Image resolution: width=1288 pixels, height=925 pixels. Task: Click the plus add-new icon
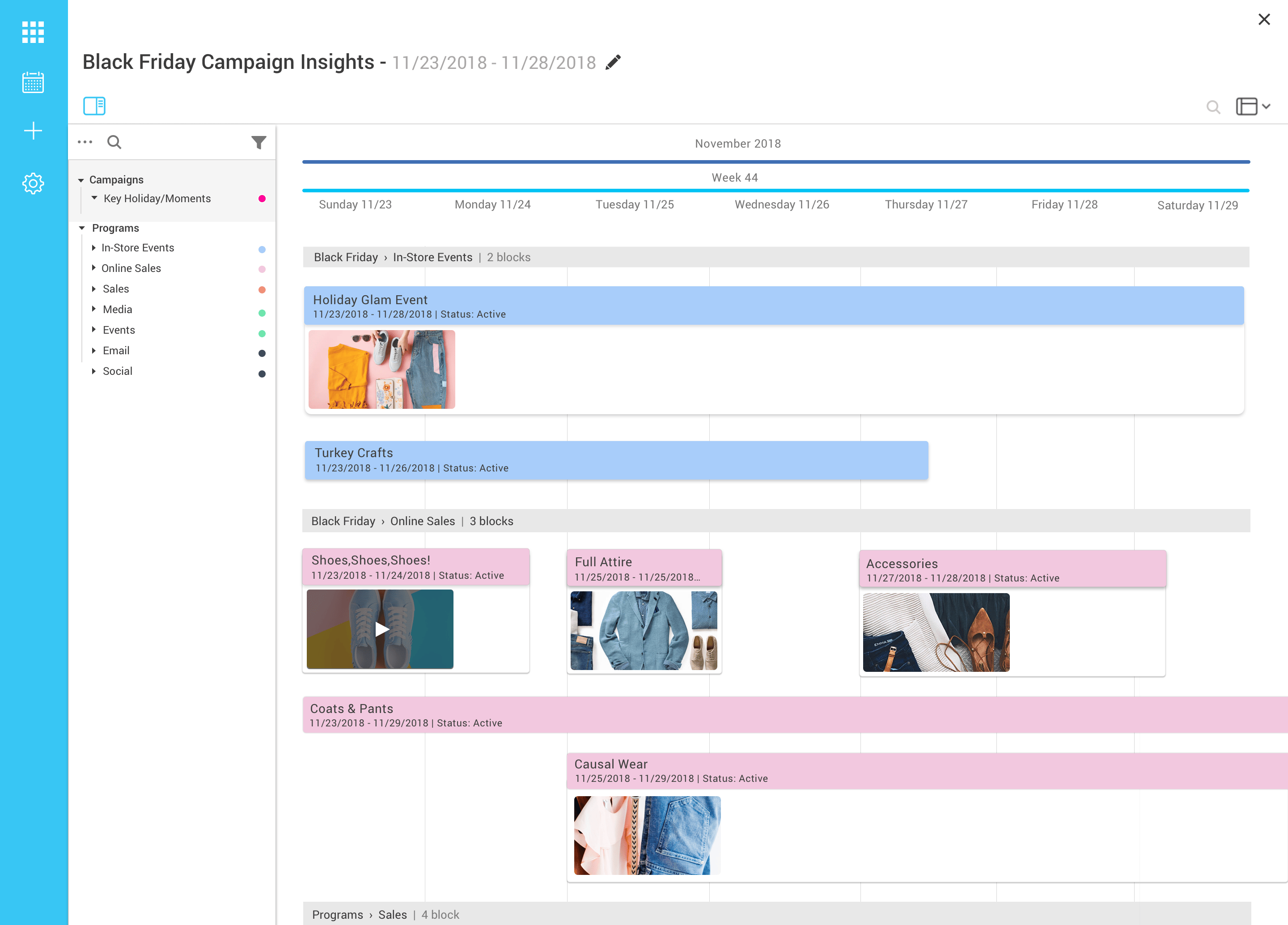coord(33,131)
